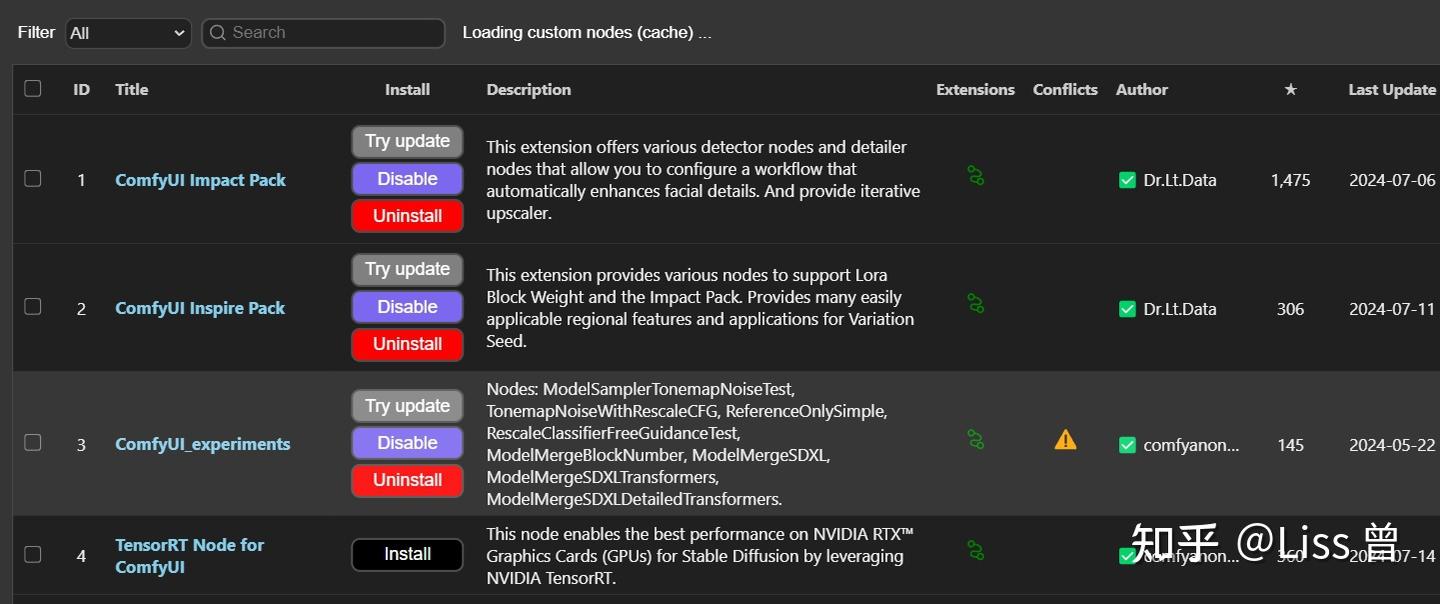Sort by the Author column header

pos(1141,90)
